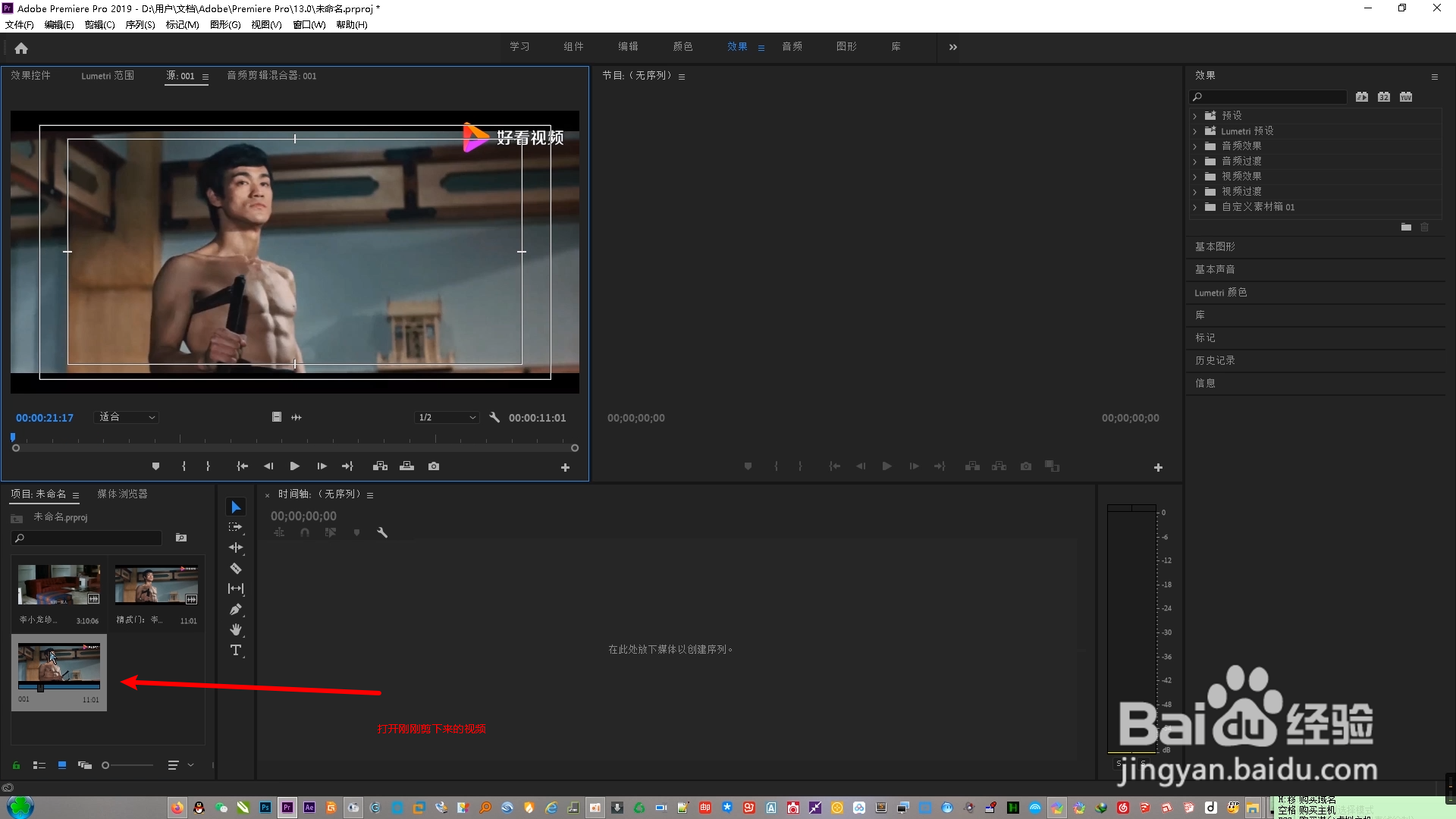
Task: Toggle timeline Snap magnet button
Action: coord(305,533)
